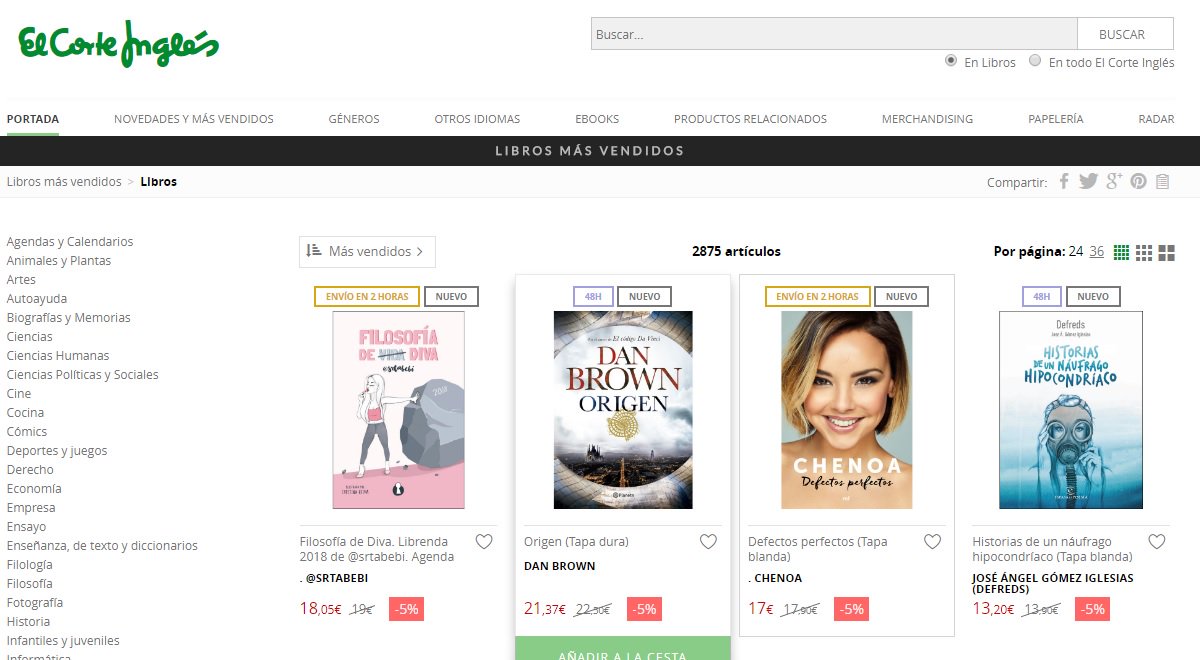Click author '. CHENOA'
This screenshot has width=1200, height=660.
[775, 578]
